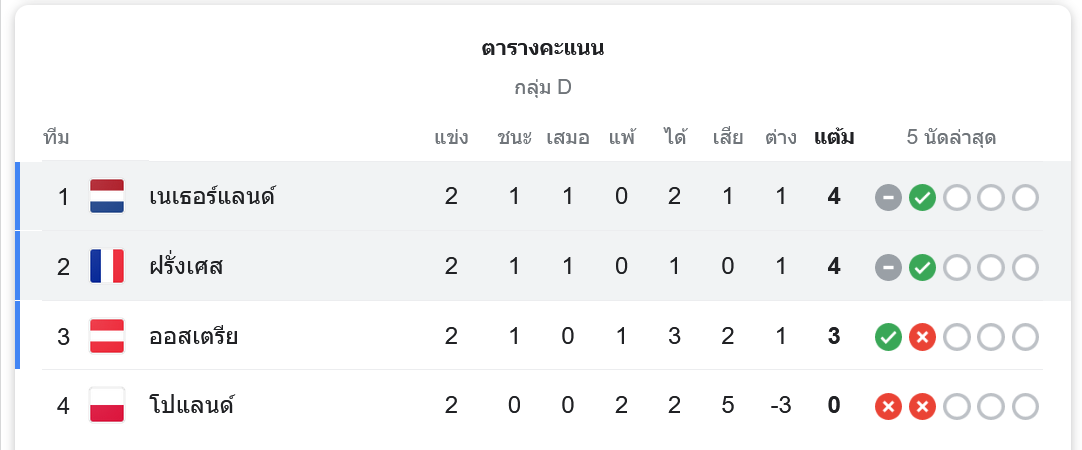Open the เนเธอร์แลนด์ team link
This screenshot has width=1082, height=450.
pyautogui.click(x=213, y=197)
